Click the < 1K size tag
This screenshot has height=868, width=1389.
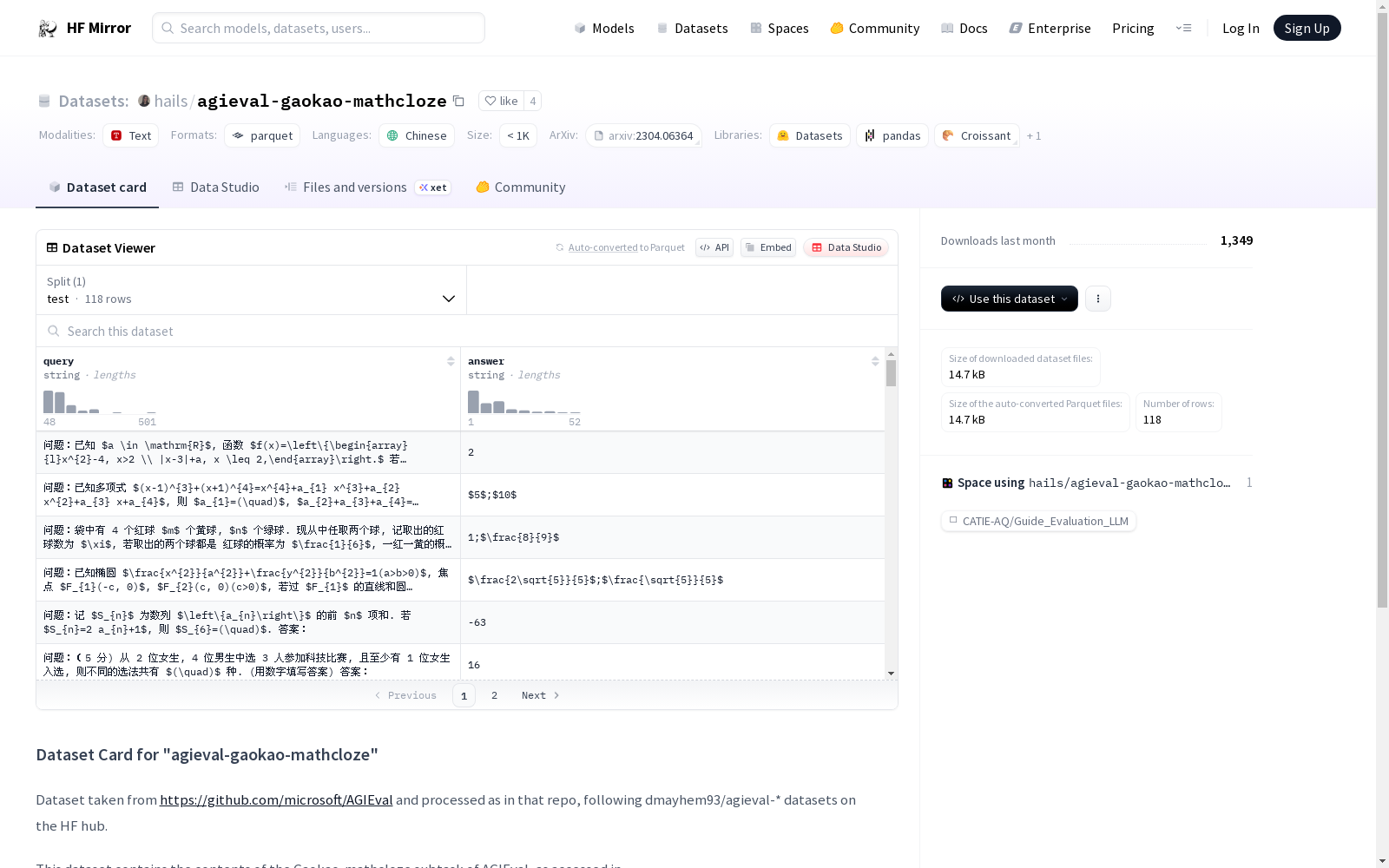pyautogui.click(x=518, y=135)
